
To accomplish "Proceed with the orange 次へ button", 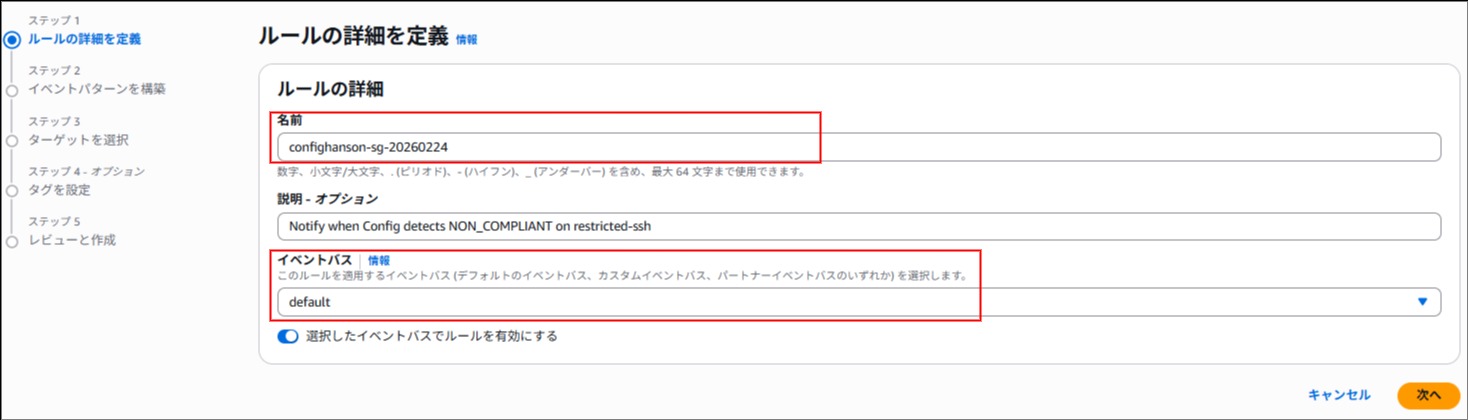I will pyautogui.click(x=1428, y=395).
